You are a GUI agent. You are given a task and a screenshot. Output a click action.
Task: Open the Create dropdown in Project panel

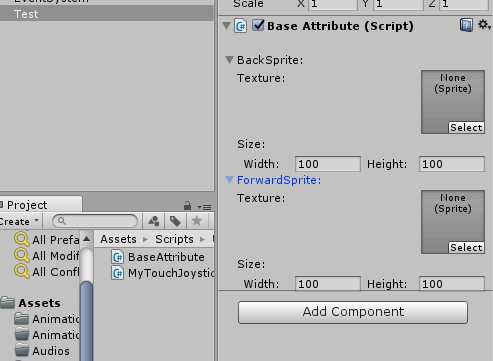20,221
